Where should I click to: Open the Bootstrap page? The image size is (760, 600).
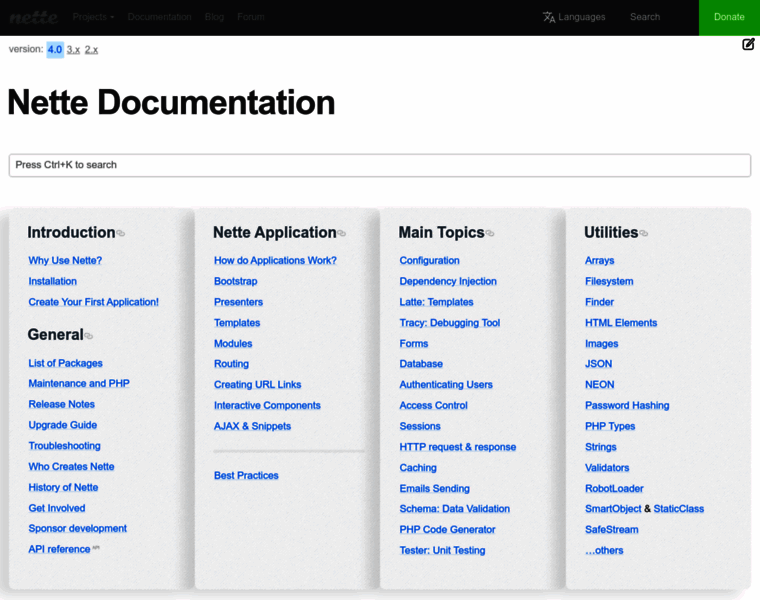(236, 281)
